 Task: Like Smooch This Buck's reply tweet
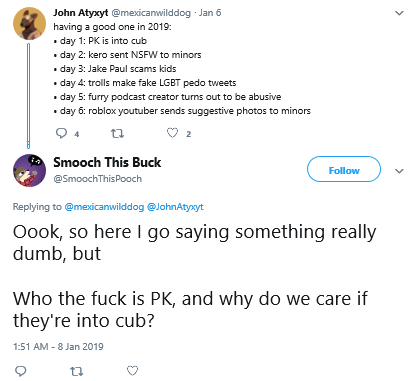[132, 371]
